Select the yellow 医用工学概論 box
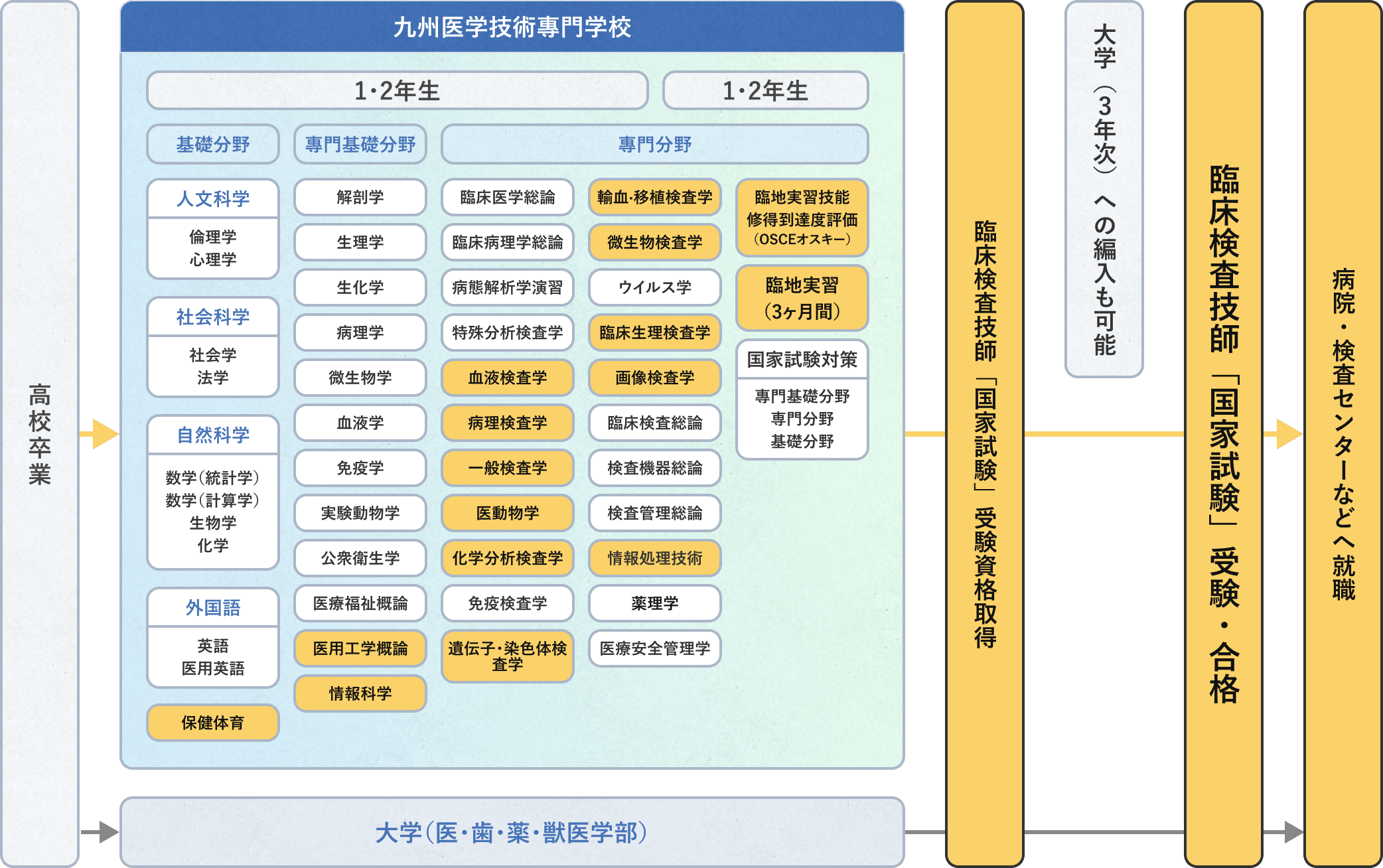The height and width of the screenshot is (868, 1383). (x=360, y=648)
